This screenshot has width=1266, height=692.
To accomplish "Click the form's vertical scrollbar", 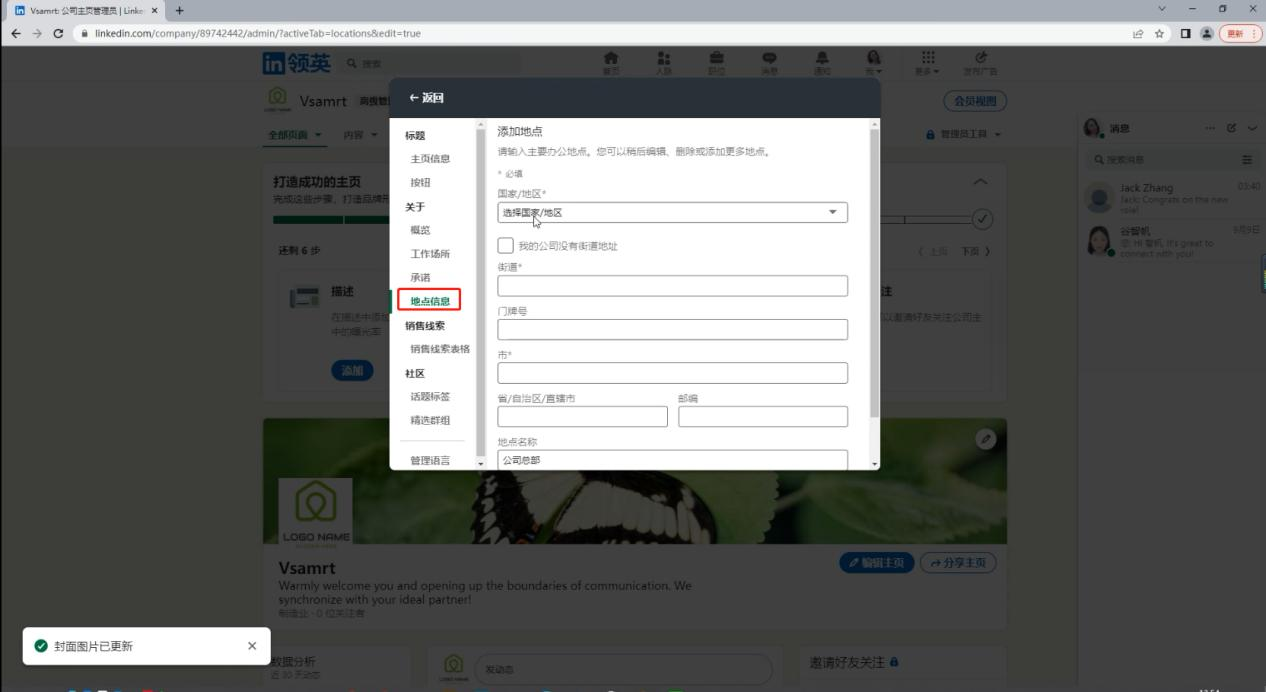I will coord(875,270).
